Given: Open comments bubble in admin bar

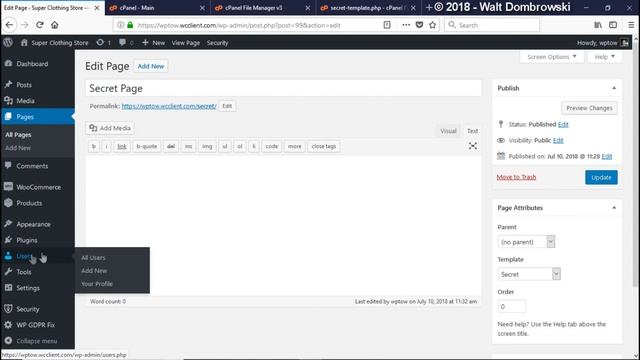Looking at the screenshot, I should tap(126, 42).
